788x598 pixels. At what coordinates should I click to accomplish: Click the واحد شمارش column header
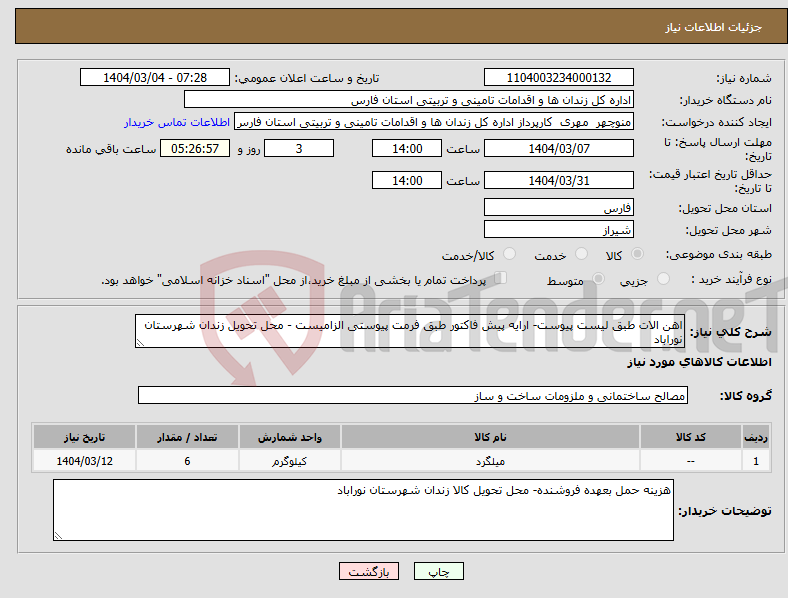(x=290, y=437)
